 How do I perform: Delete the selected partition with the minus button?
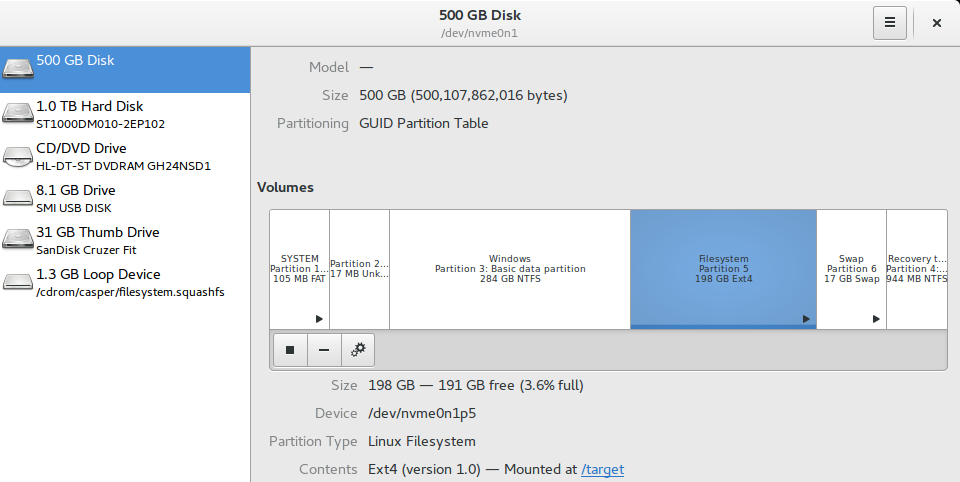click(x=324, y=350)
